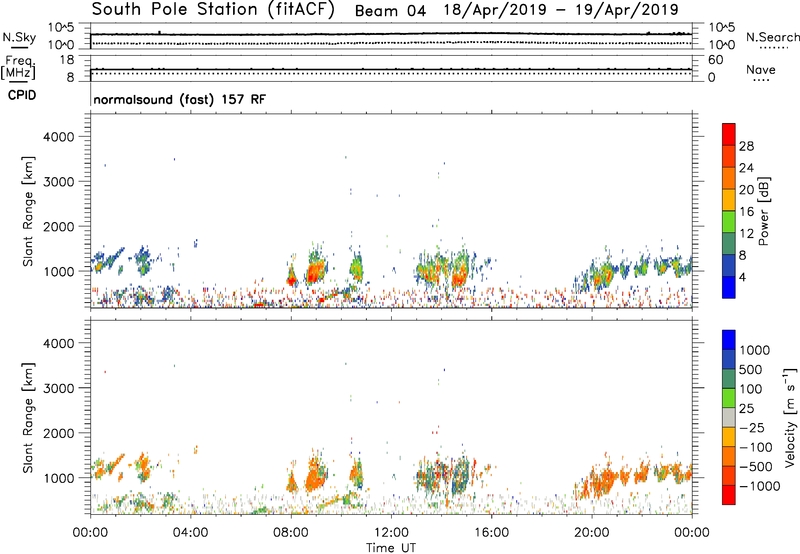
Task: Click the 'normalsound (fast) 157 RF' text
Action: 180,99
